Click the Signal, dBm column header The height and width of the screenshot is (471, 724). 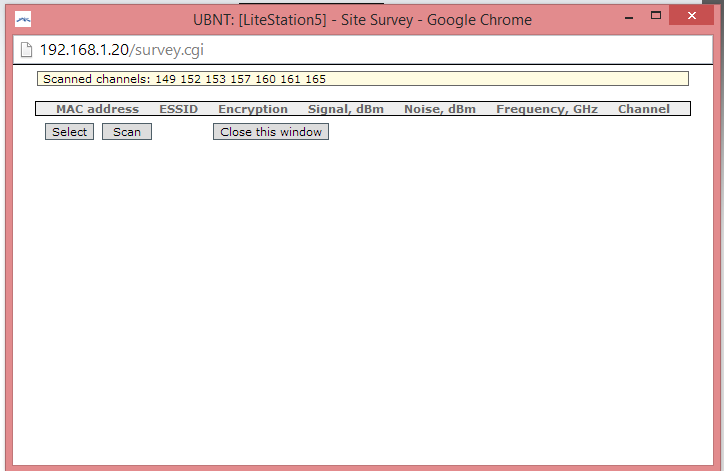tap(345, 109)
